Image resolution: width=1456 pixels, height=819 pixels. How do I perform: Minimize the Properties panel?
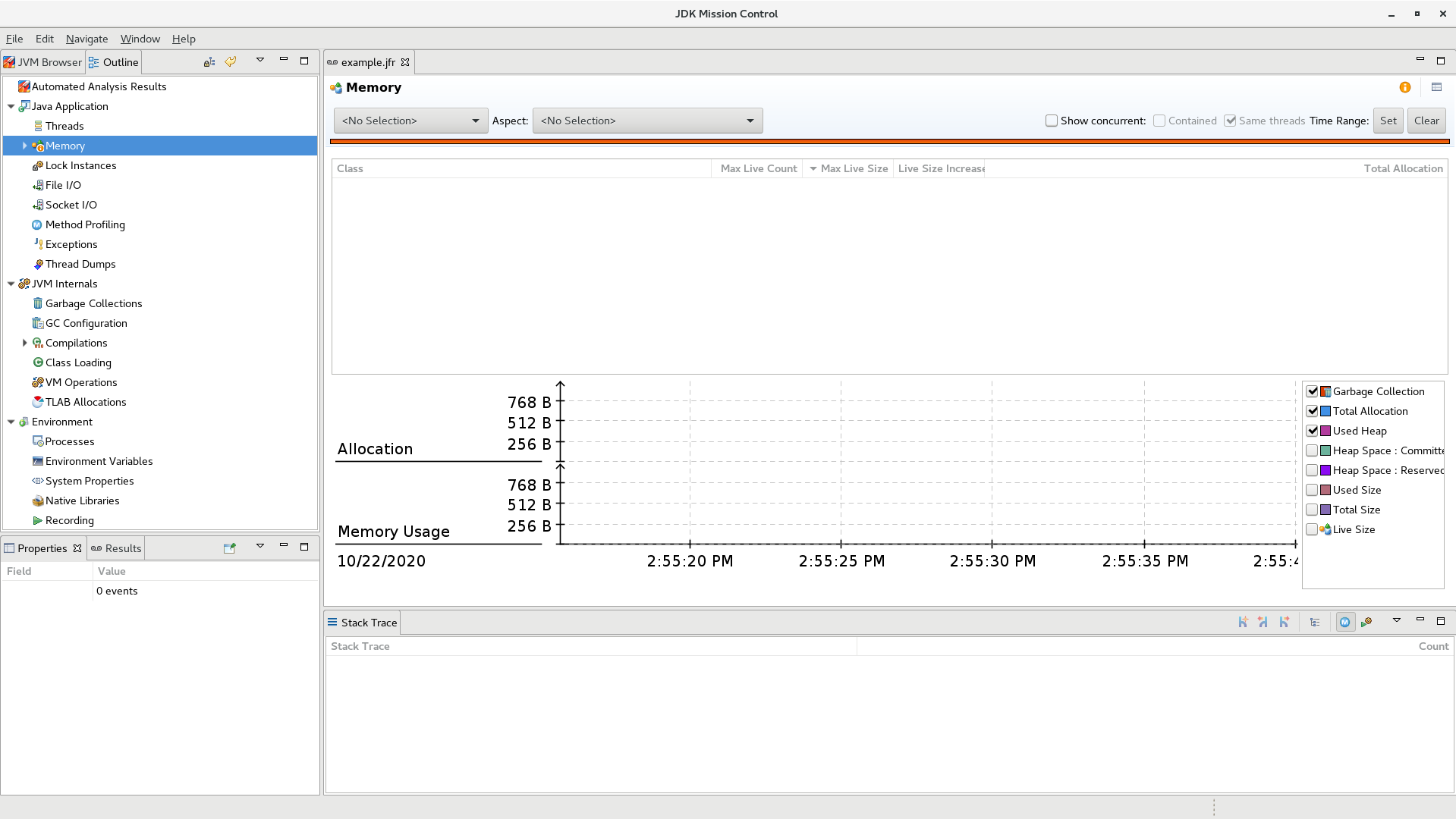coord(284,545)
